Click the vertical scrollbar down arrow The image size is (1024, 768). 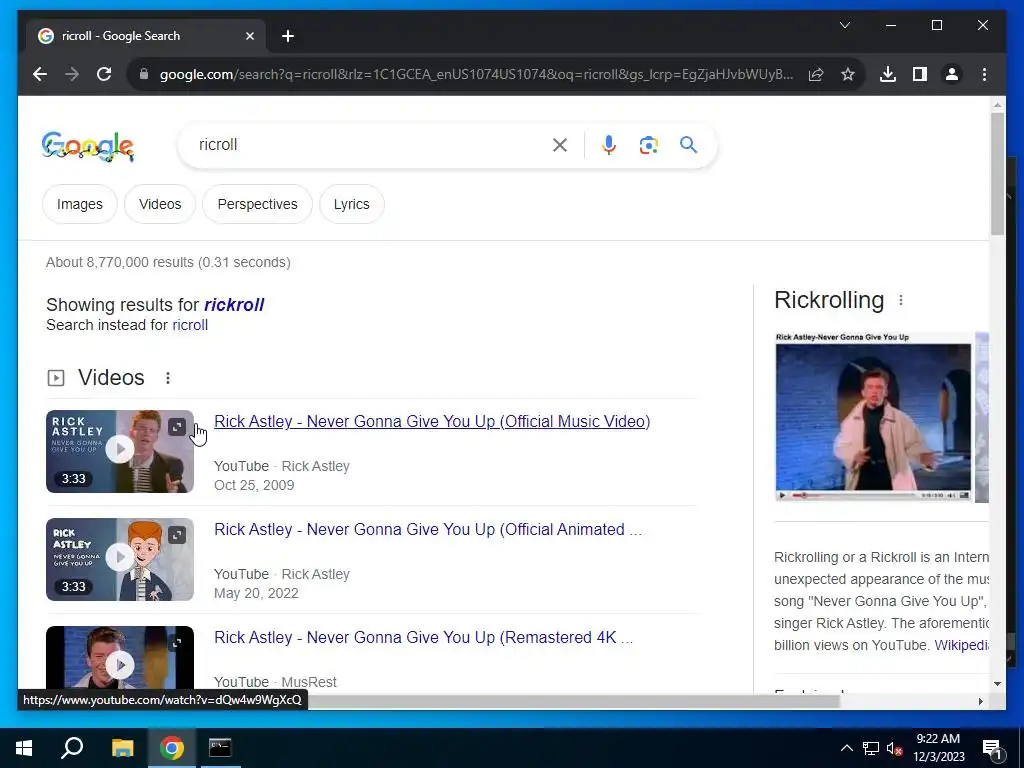point(997,684)
